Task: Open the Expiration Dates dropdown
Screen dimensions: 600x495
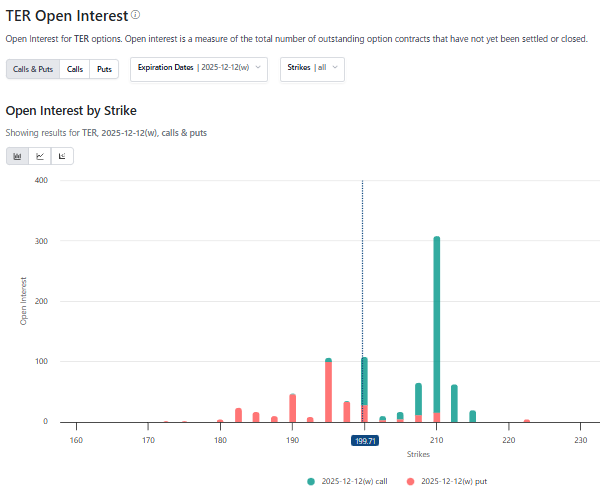Action: (199, 68)
